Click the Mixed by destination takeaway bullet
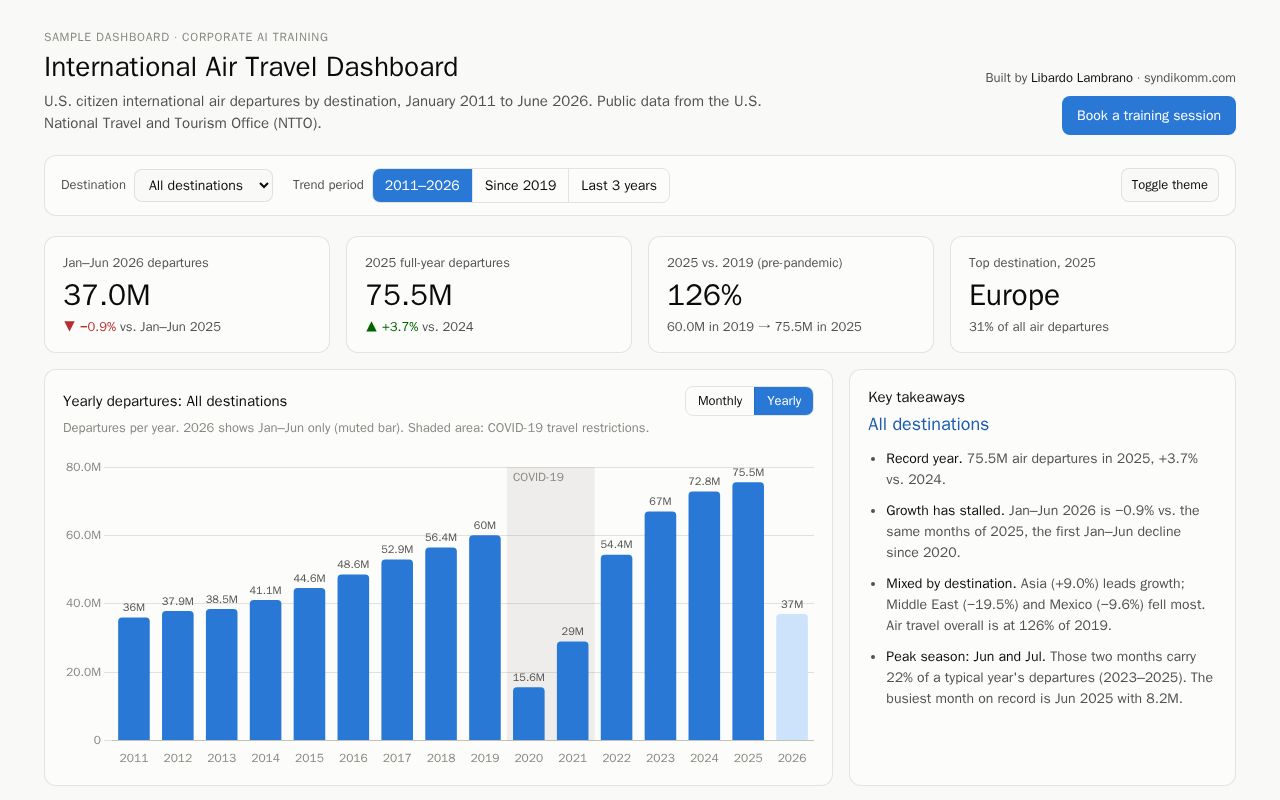Image resolution: width=1280 pixels, height=800 pixels. pyautogui.click(x=1046, y=604)
